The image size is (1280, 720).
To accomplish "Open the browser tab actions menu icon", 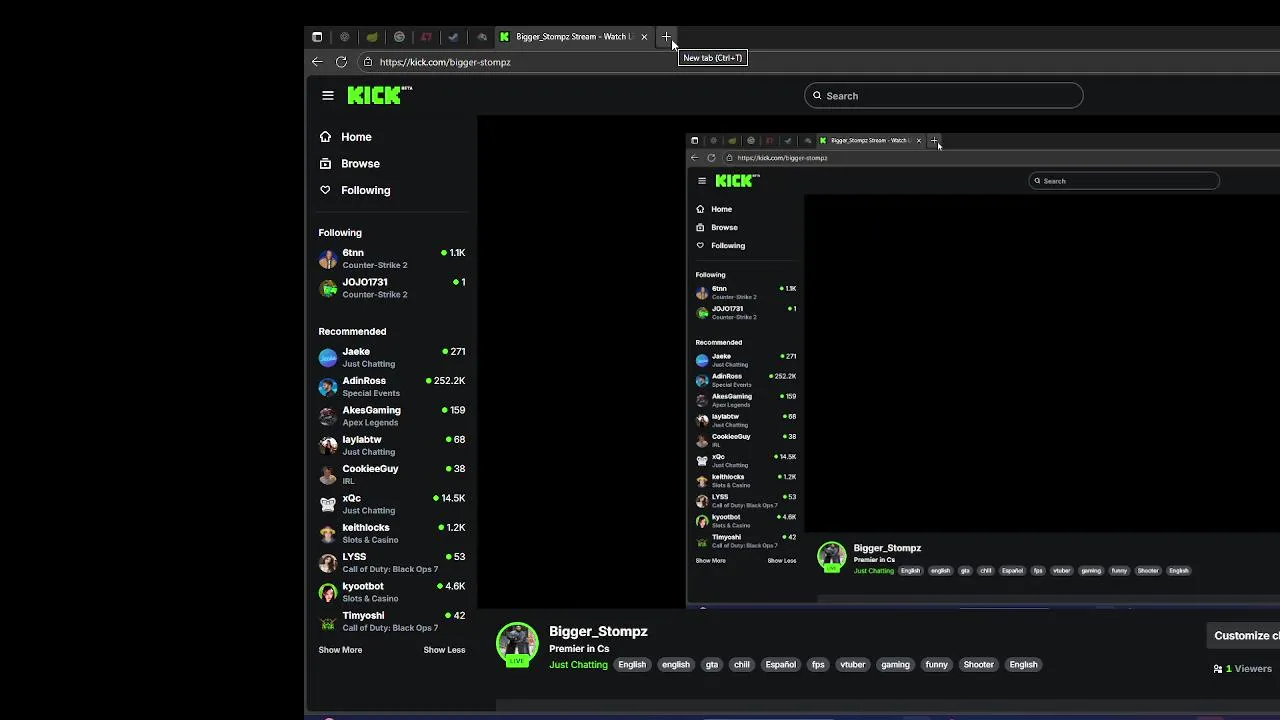I will (317, 37).
